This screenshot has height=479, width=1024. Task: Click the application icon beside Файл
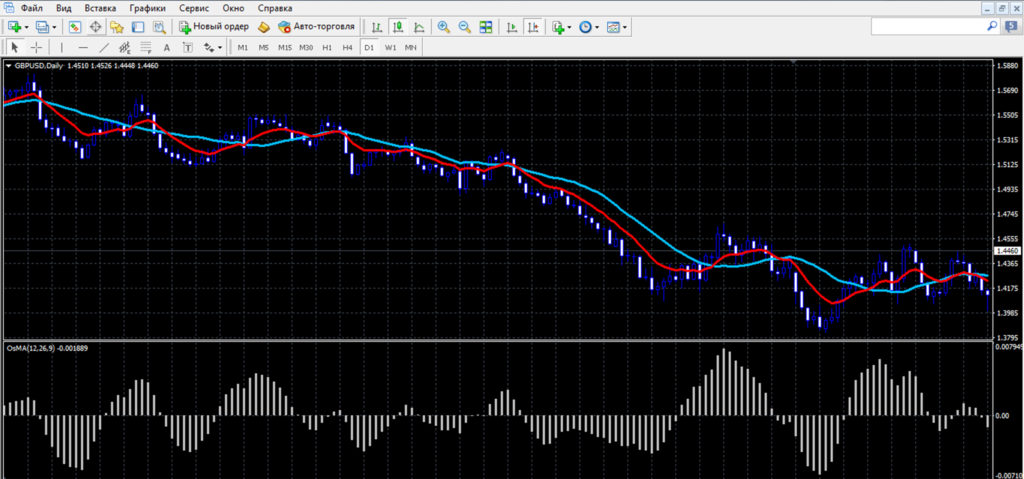[x=8, y=8]
